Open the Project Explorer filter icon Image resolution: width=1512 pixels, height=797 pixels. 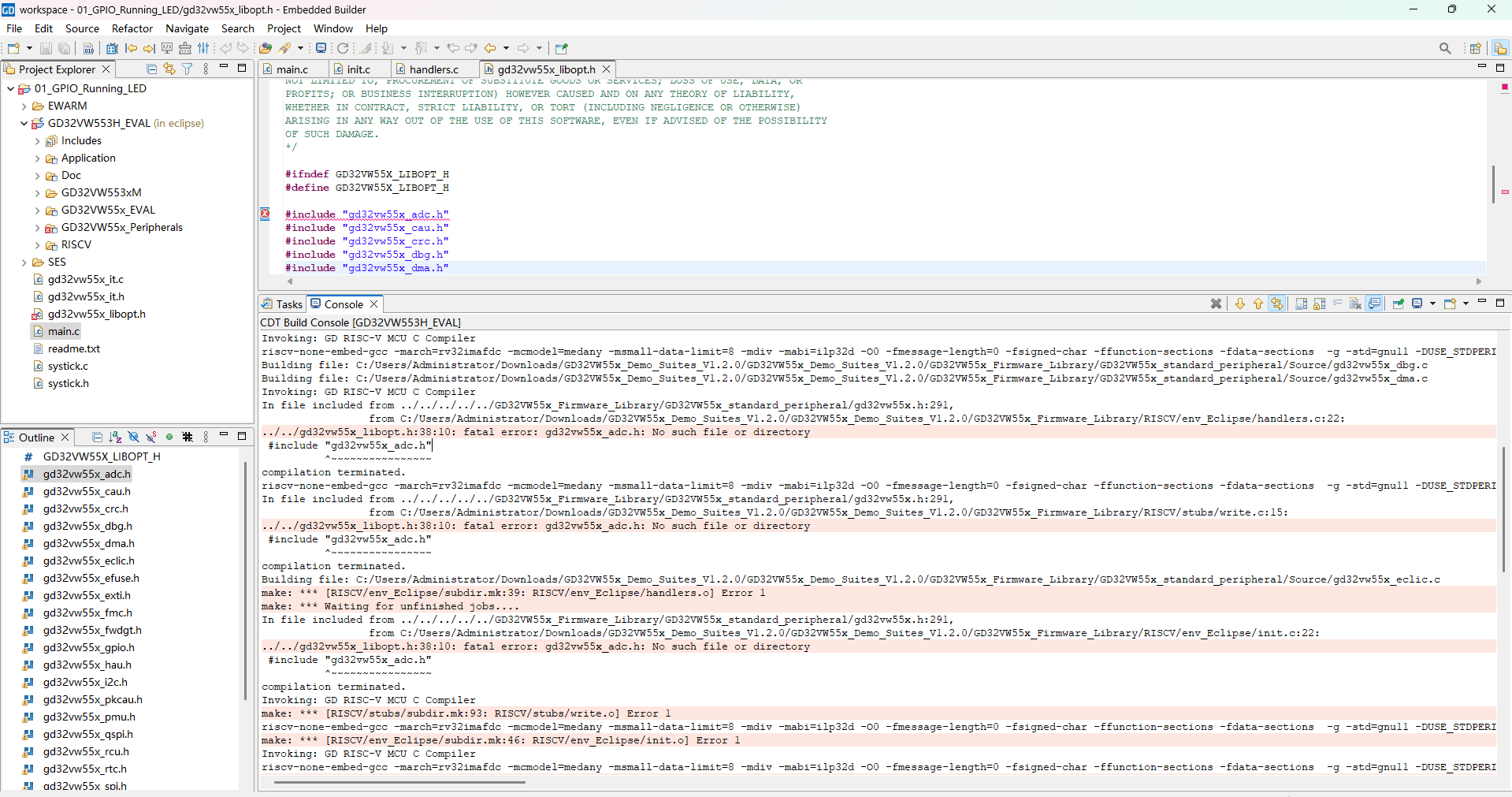188,69
